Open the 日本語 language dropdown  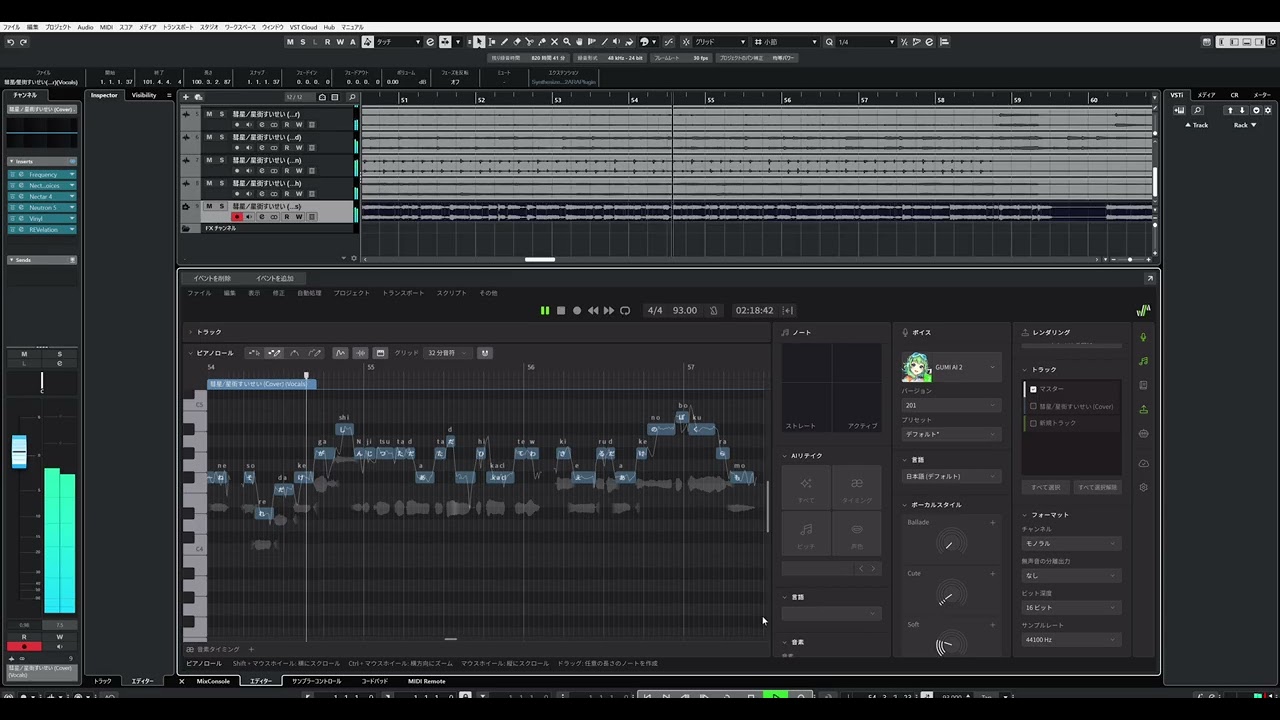[x=951, y=476]
